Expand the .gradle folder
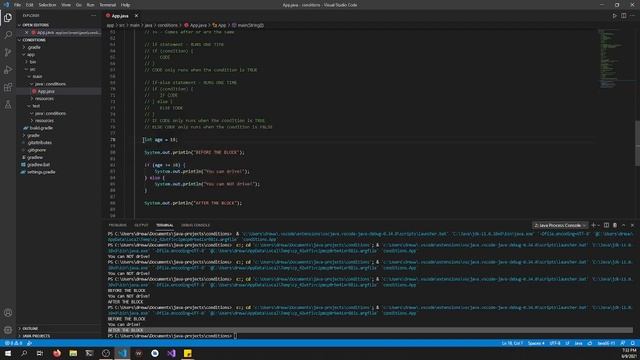The height and width of the screenshot is (360, 640). tap(24, 47)
